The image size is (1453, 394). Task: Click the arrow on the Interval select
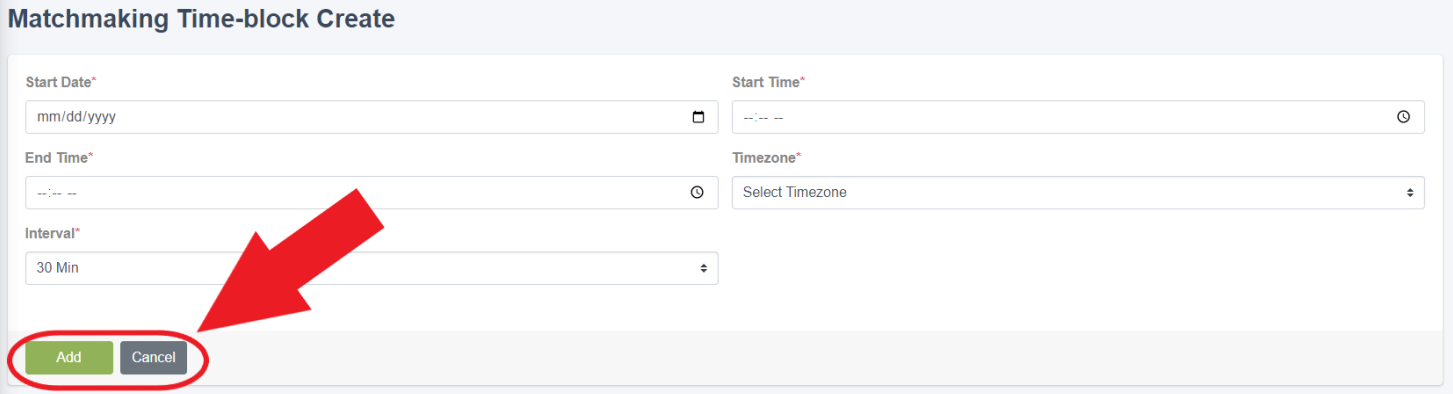(x=703, y=268)
